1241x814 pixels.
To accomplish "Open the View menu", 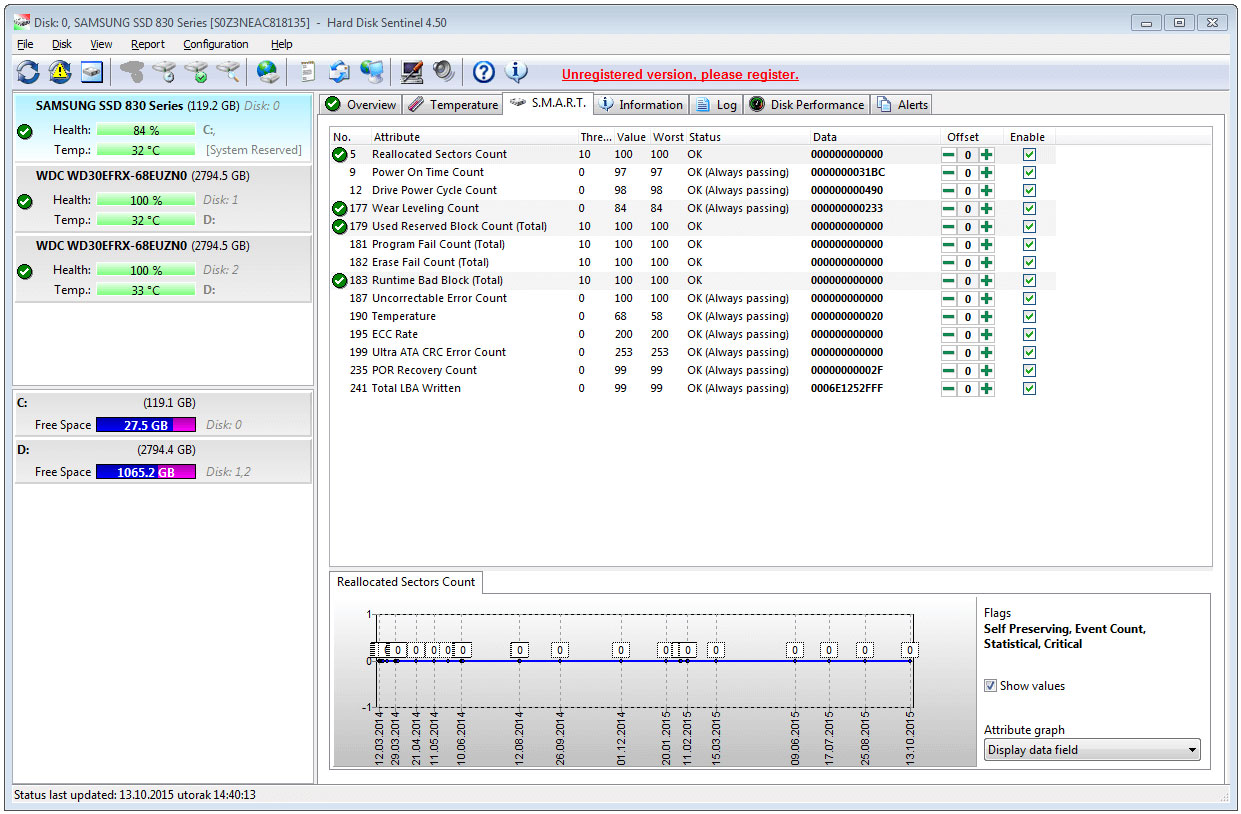I will click(101, 44).
